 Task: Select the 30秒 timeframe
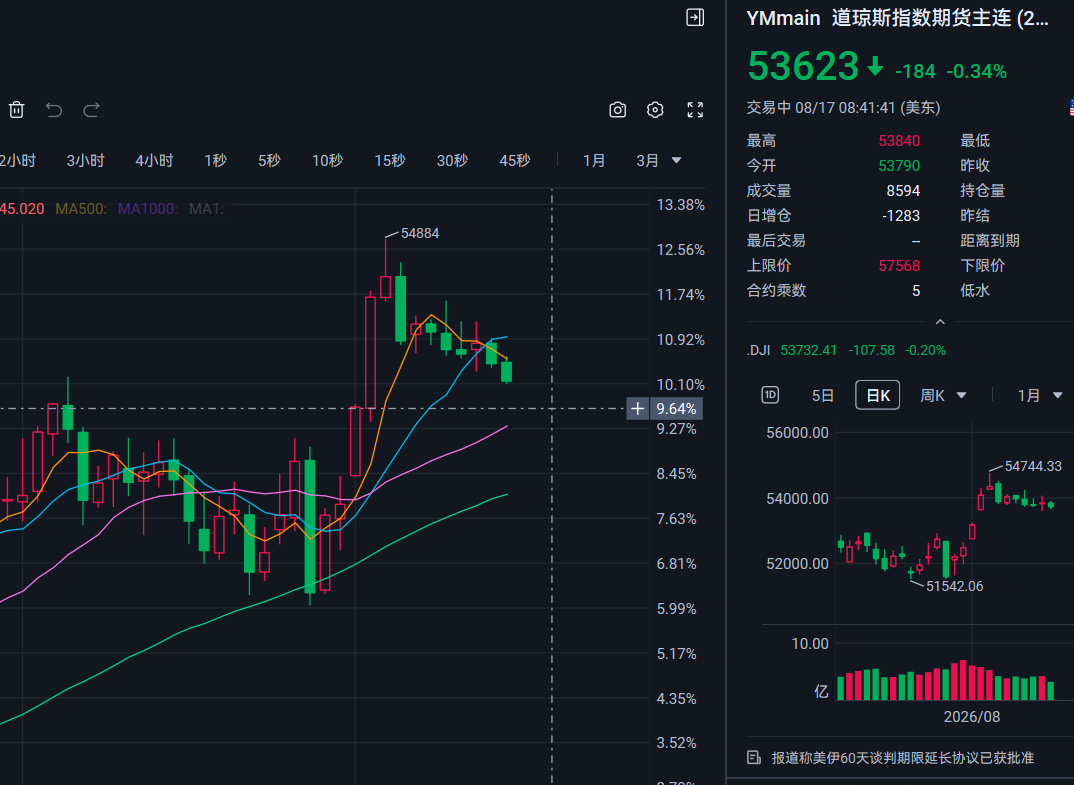tap(452, 160)
